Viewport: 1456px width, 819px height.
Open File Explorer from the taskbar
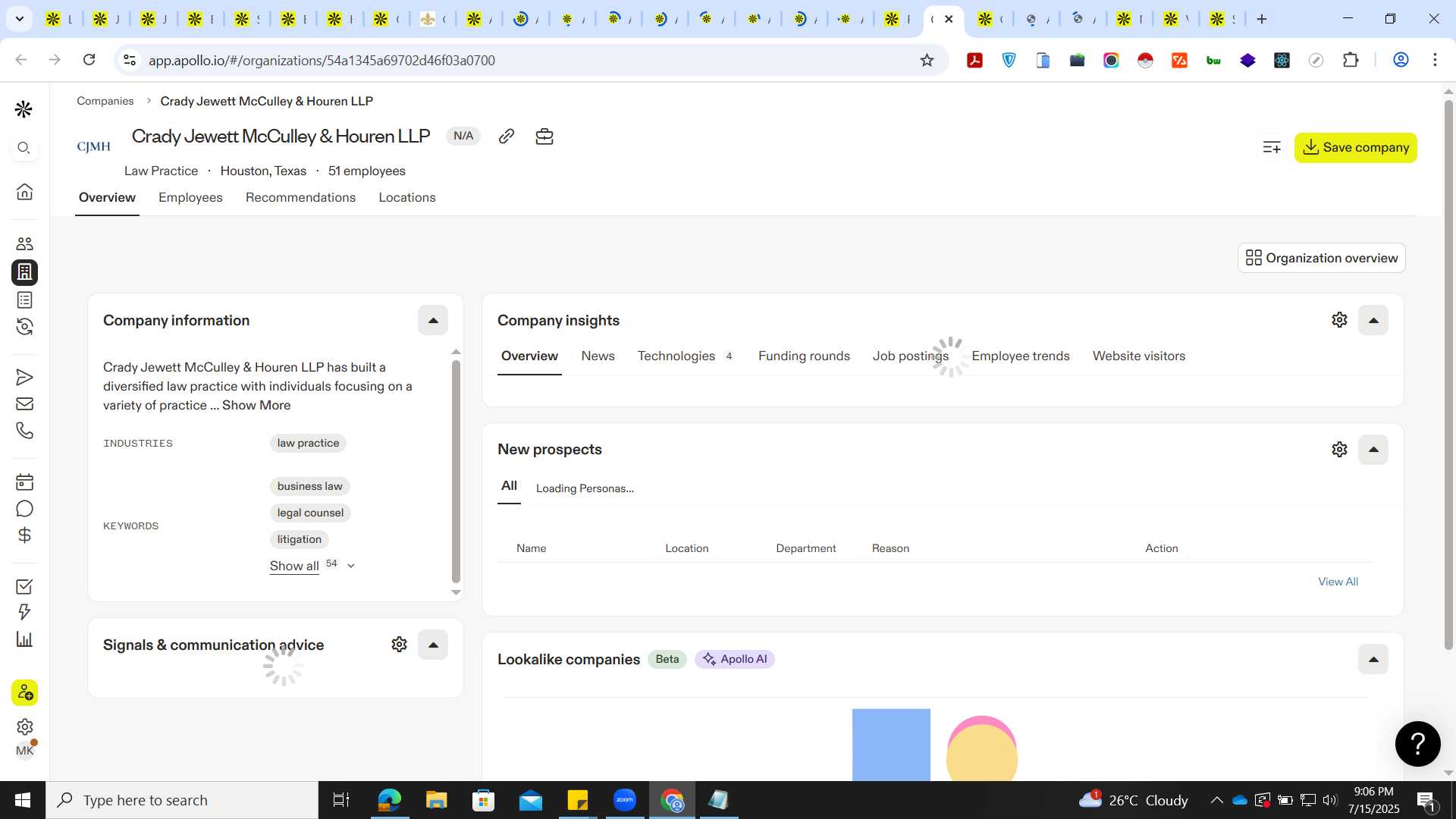[436, 800]
